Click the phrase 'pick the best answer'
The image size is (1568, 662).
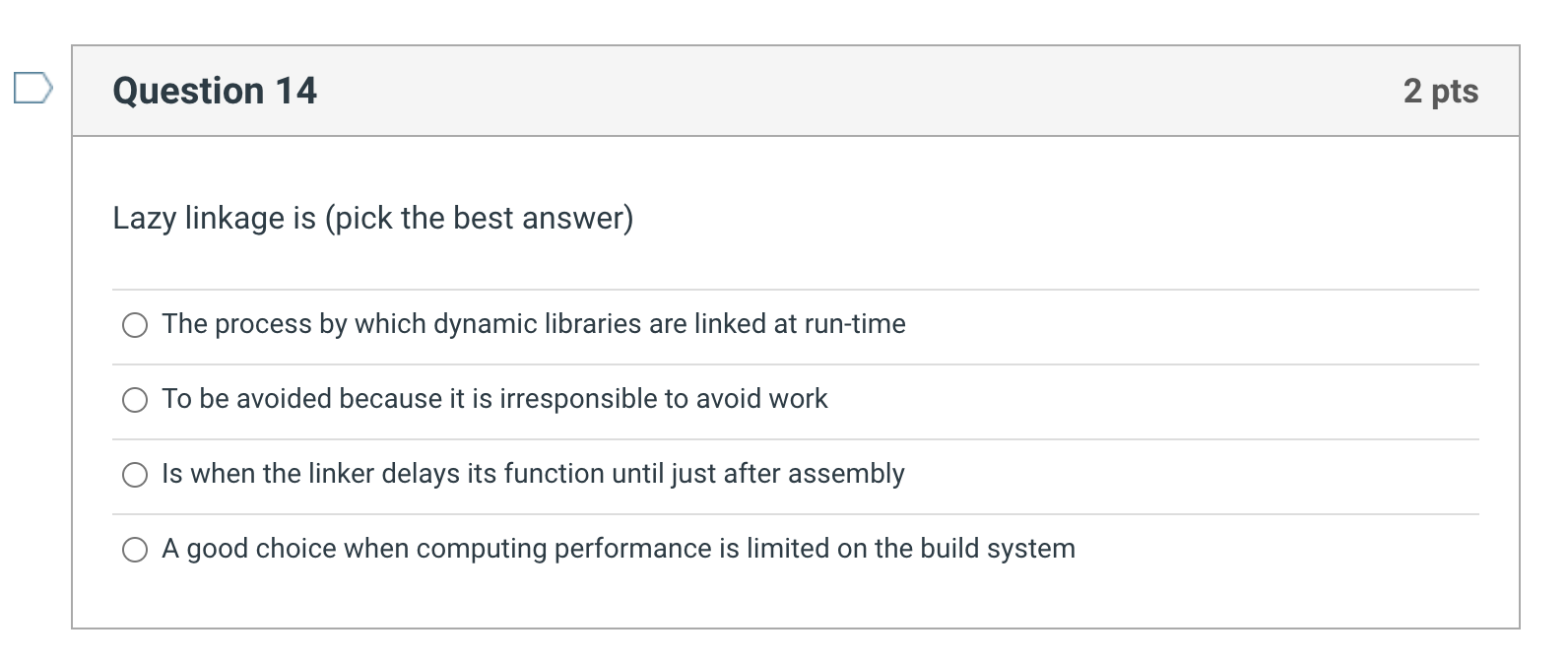pyautogui.click(x=480, y=218)
